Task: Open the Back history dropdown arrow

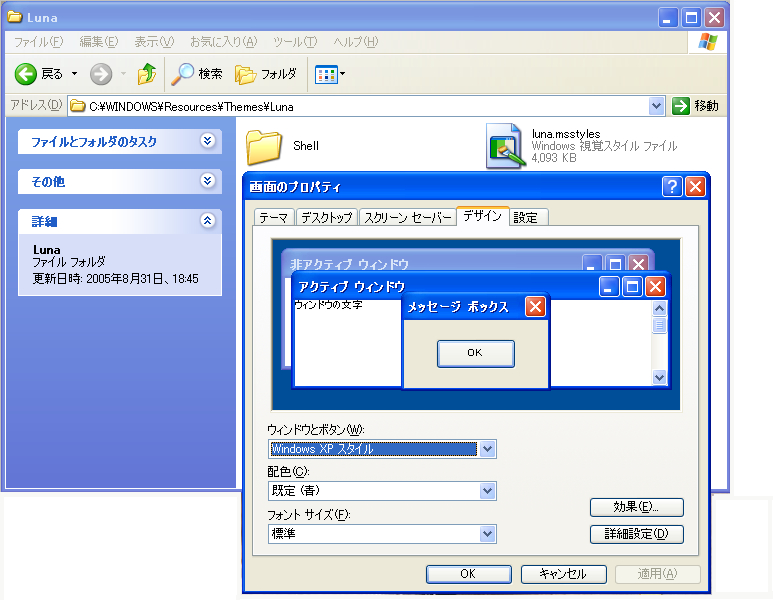Action: click(74, 74)
